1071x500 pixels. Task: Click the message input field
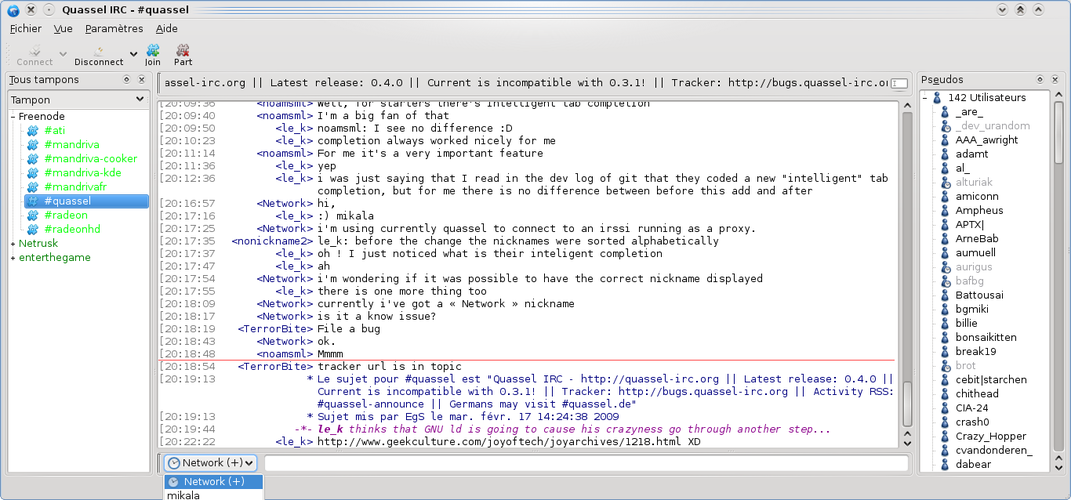pyautogui.click(x=586, y=463)
